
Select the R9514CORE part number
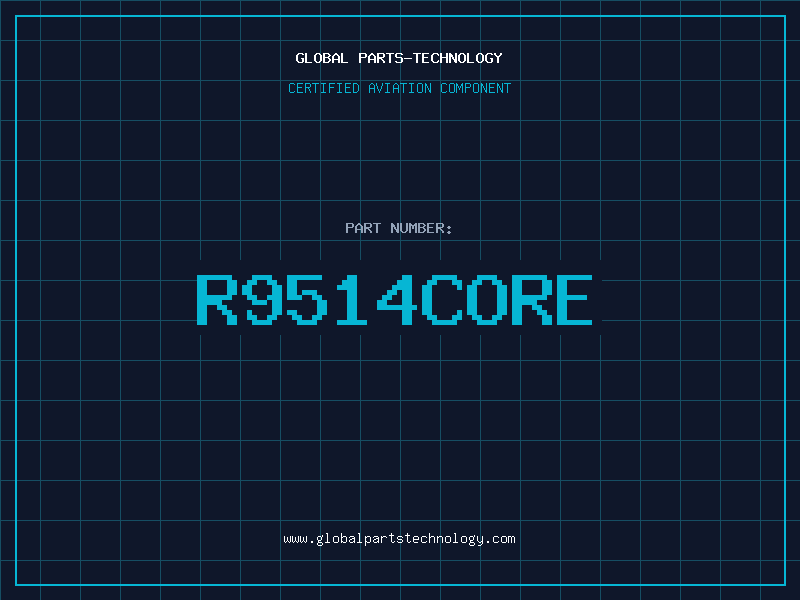[394, 300]
